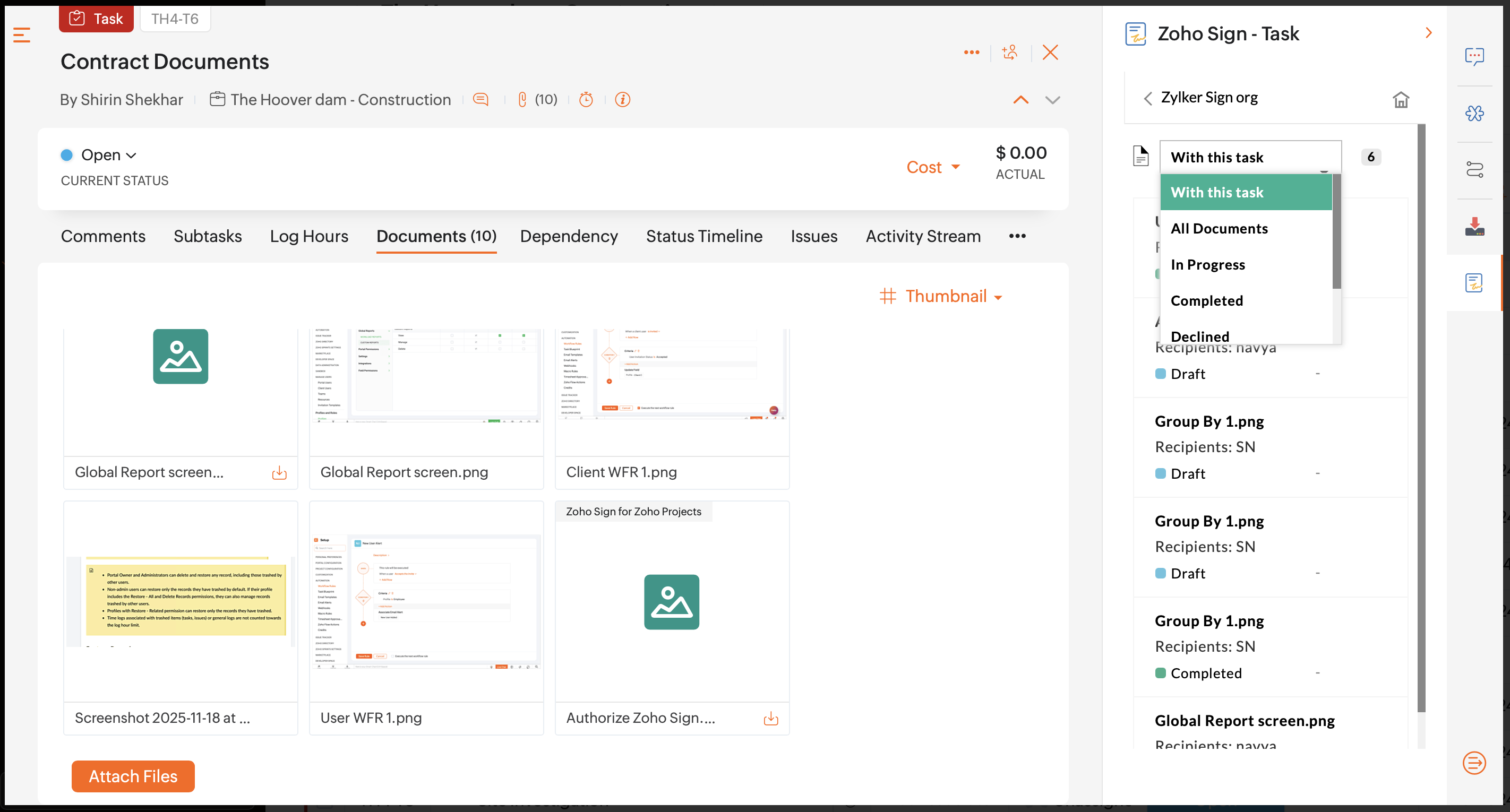The image size is (1510, 812).
Task: Open the task timer icon
Action: pos(586,100)
